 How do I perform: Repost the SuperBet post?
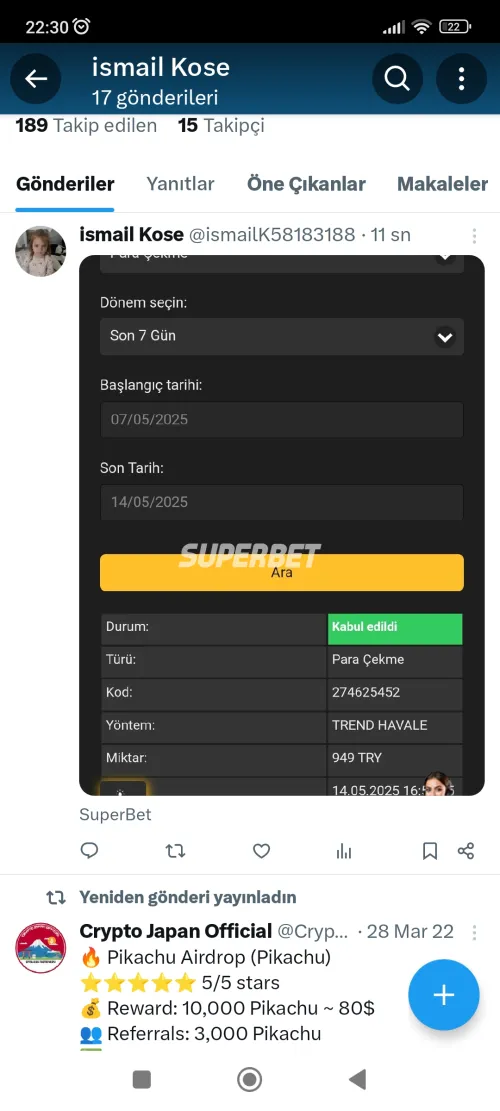(176, 850)
